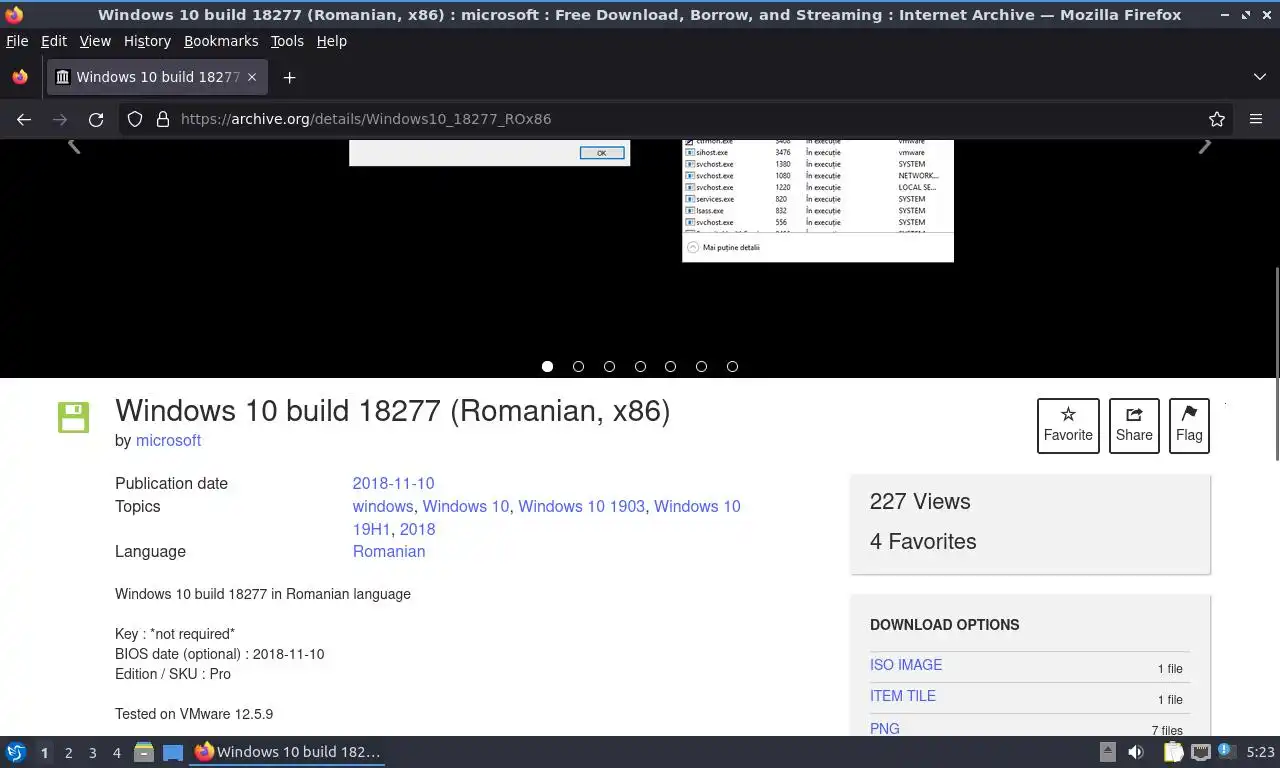Show the next image in the carousel

pos(1205,146)
